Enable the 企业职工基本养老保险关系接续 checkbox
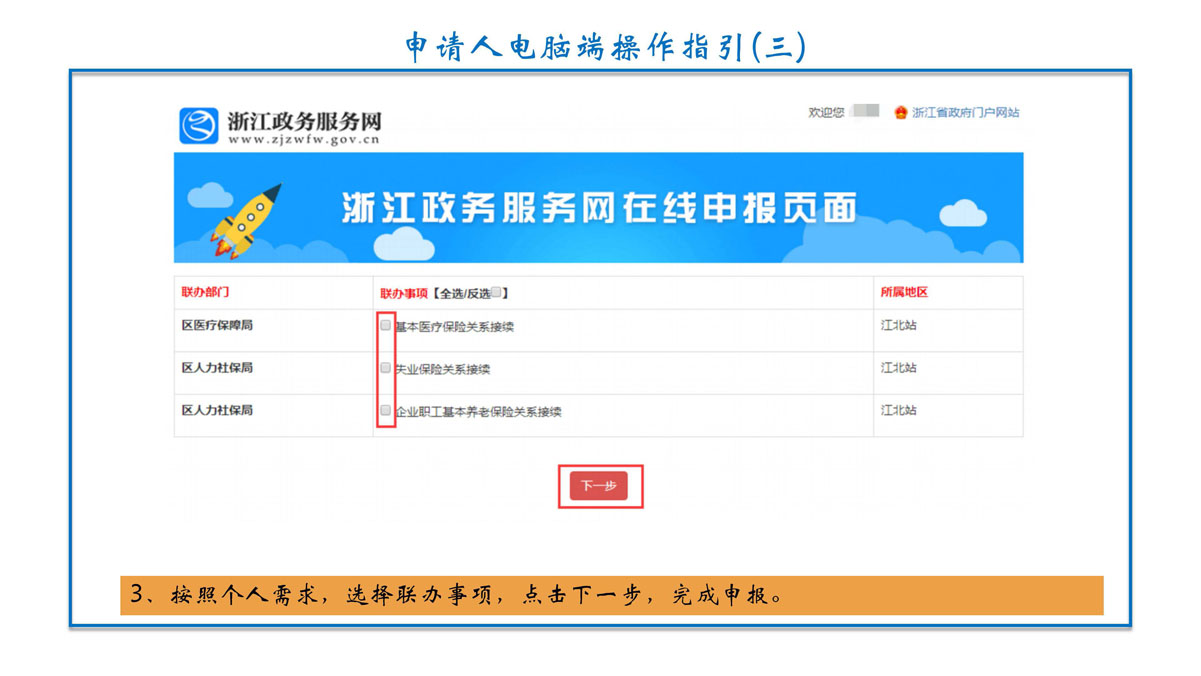 (x=386, y=410)
